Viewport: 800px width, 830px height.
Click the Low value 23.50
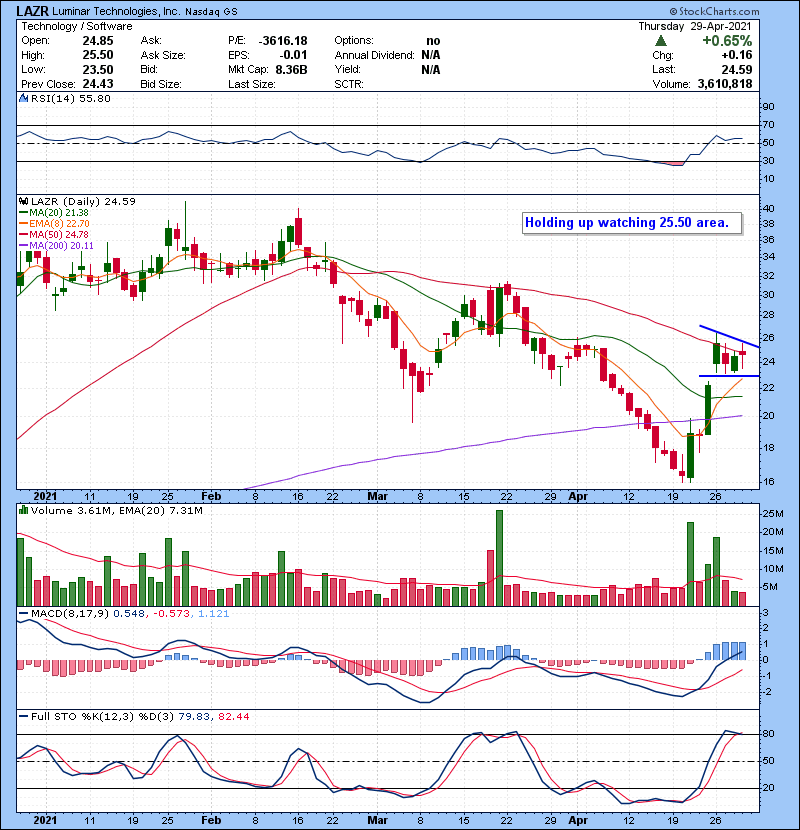point(98,70)
